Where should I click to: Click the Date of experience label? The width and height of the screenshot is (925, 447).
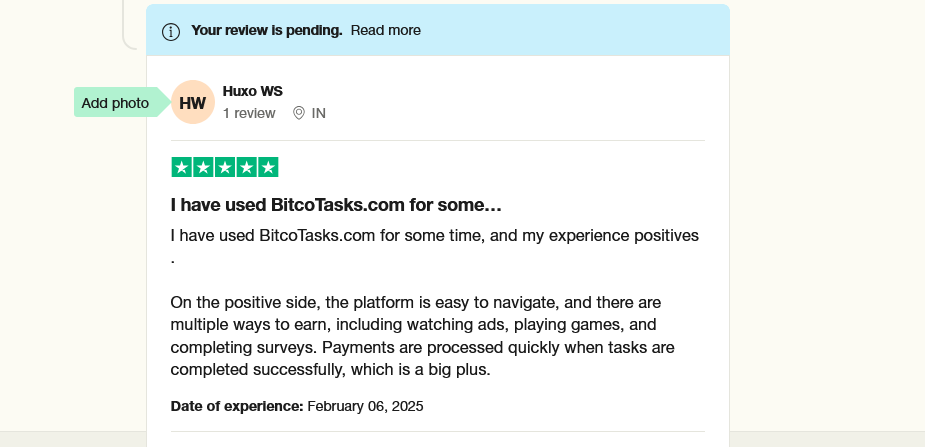tap(237, 406)
